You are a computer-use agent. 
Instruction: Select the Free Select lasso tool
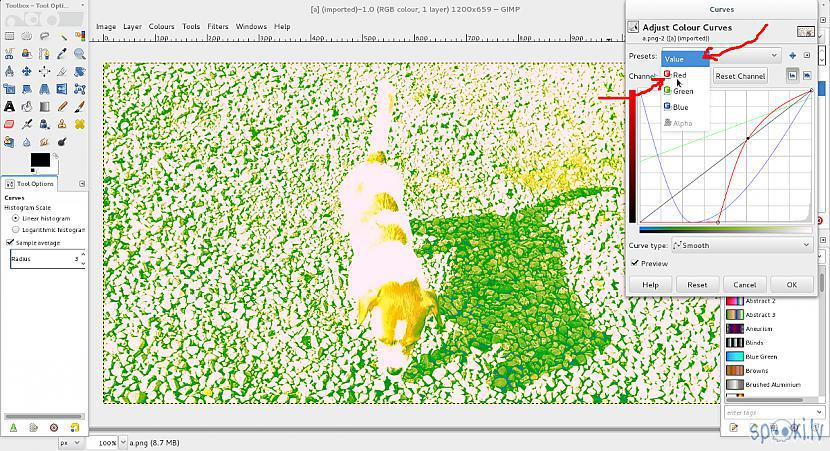pyautogui.click(x=44, y=36)
